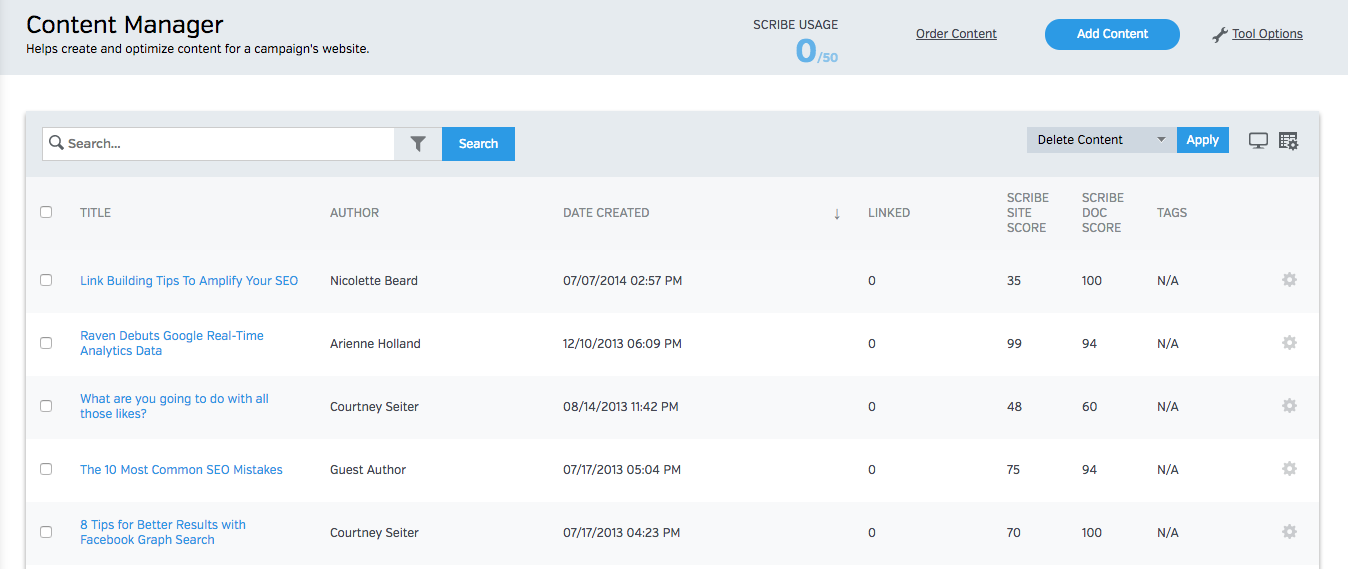Open gear menu for Link Building Tips row
The width and height of the screenshot is (1348, 569).
coord(1289,280)
